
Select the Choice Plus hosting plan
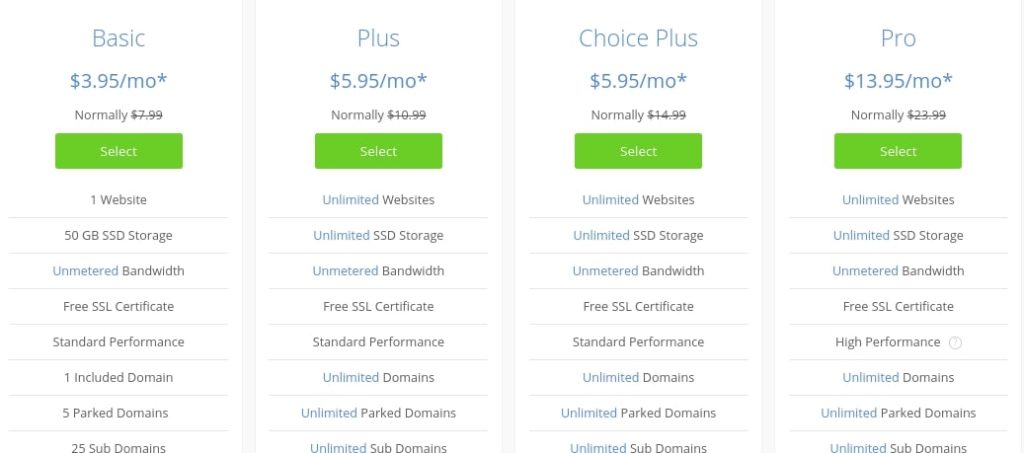pos(638,151)
